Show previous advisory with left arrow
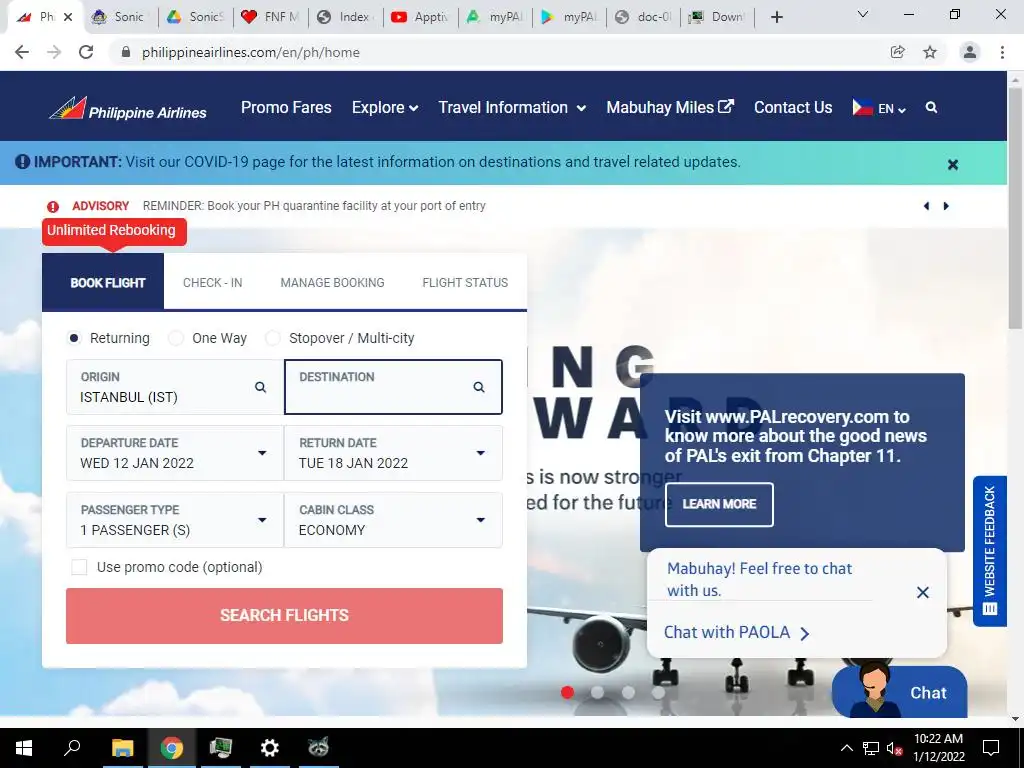 (926, 206)
